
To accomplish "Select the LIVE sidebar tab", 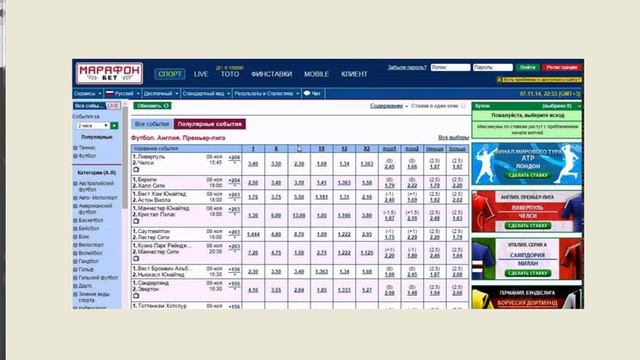I will (113, 106).
